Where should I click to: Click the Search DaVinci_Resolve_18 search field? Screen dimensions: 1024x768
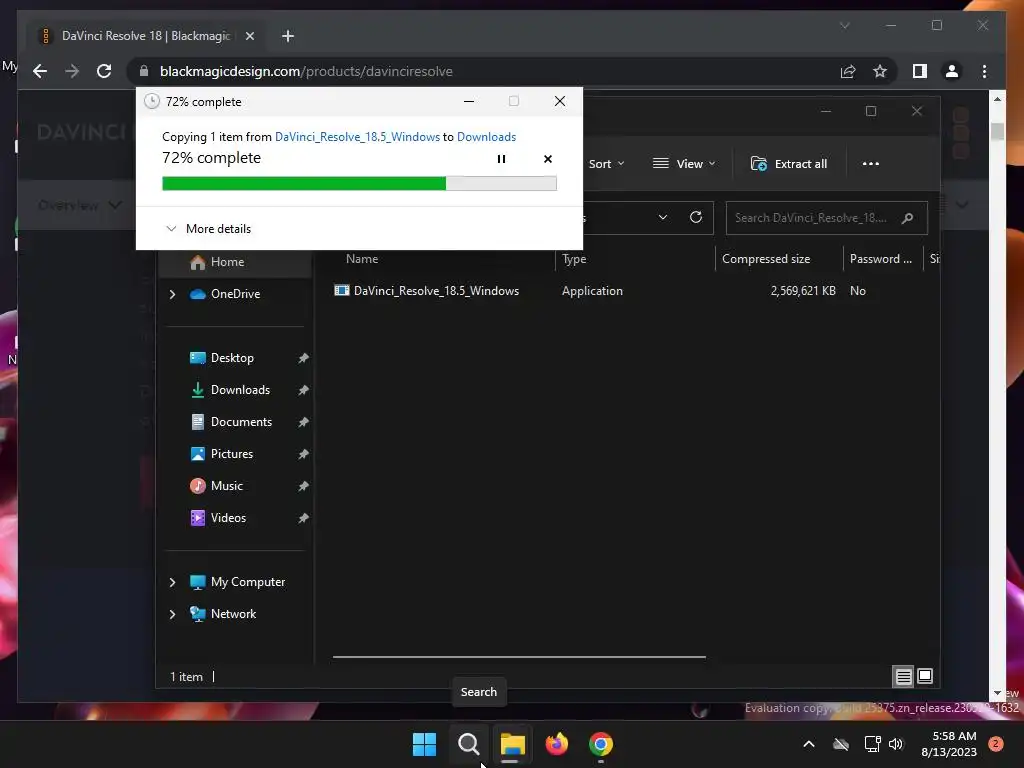[x=826, y=218]
